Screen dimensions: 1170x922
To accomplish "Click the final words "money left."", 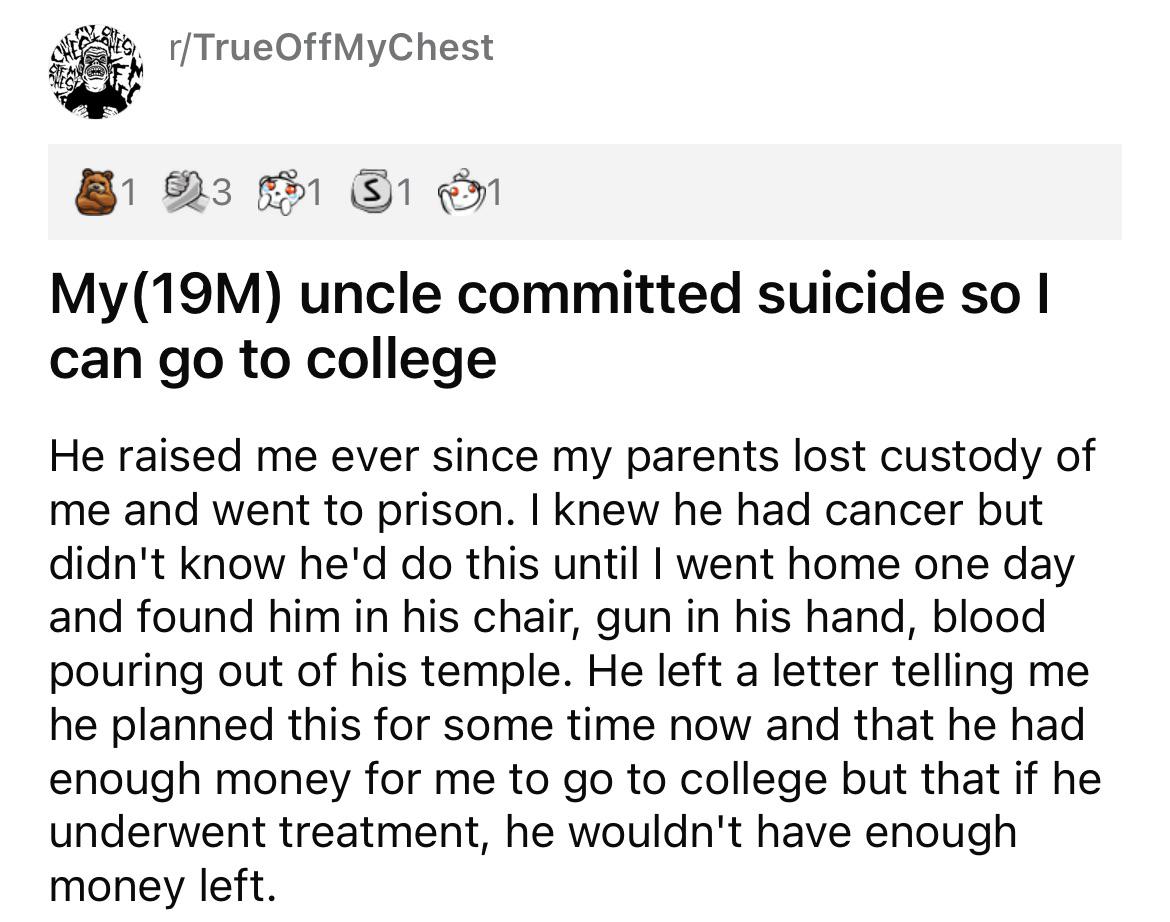I will tap(161, 886).
